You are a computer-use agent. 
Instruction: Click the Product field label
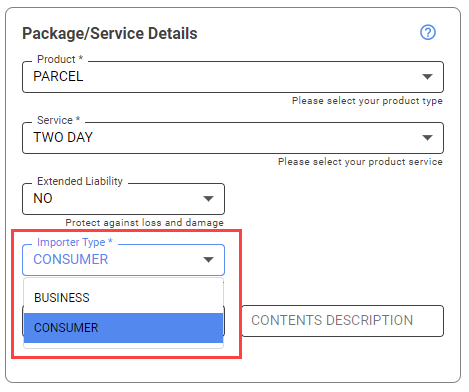(x=60, y=59)
